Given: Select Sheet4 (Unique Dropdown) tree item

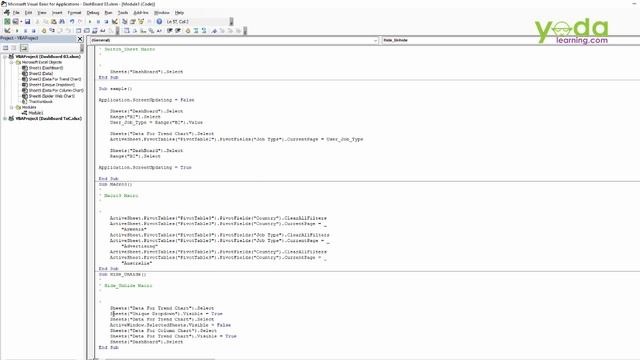Looking at the screenshot, I should click(x=51, y=85).
